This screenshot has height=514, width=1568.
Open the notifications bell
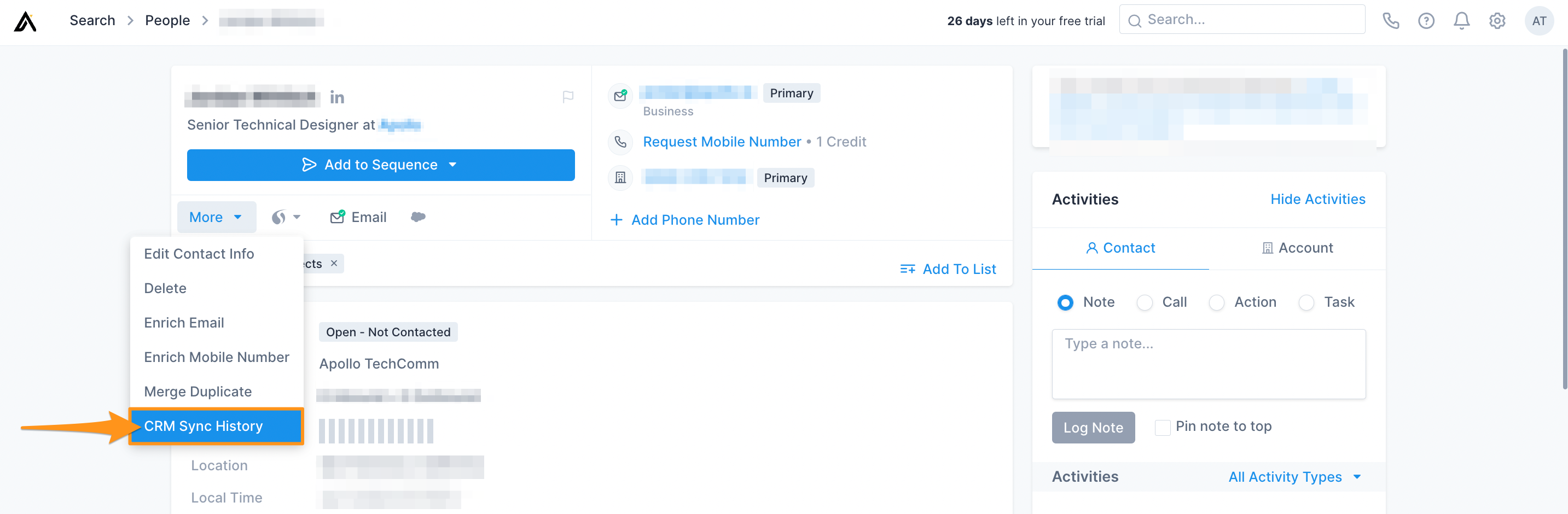[x=1461, y=21]
